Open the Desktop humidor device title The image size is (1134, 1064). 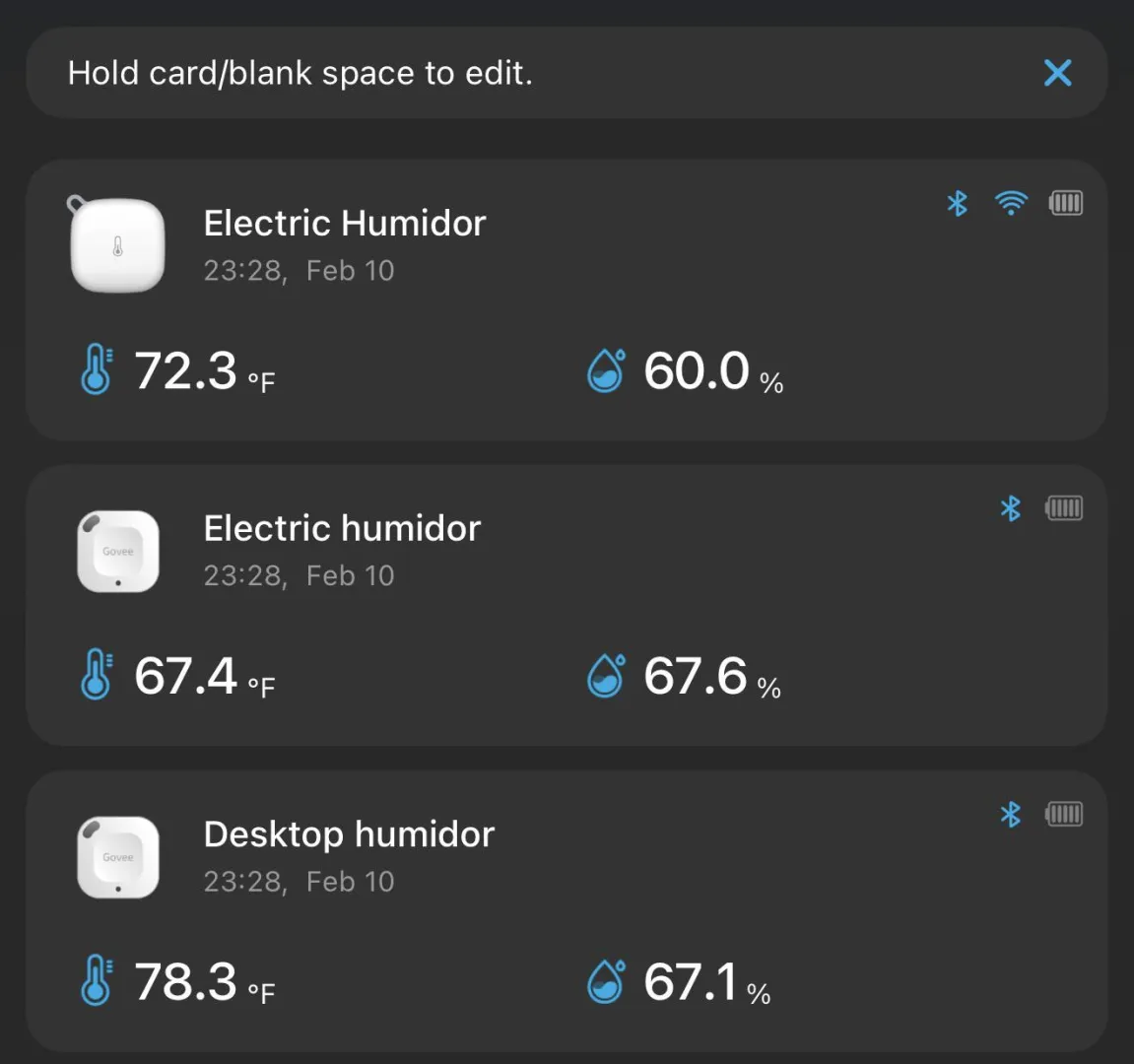pyautogui.click(x=349, y=834)
